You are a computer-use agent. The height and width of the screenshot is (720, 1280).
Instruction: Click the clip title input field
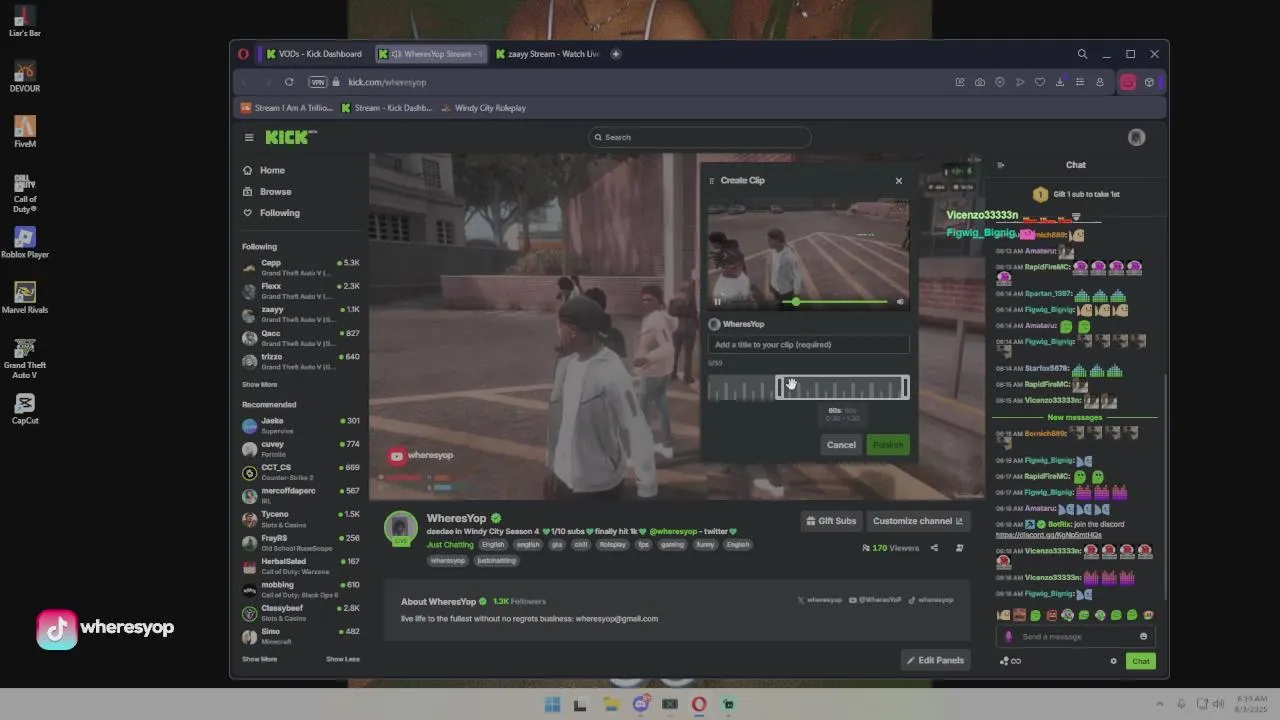pos(808,344)
